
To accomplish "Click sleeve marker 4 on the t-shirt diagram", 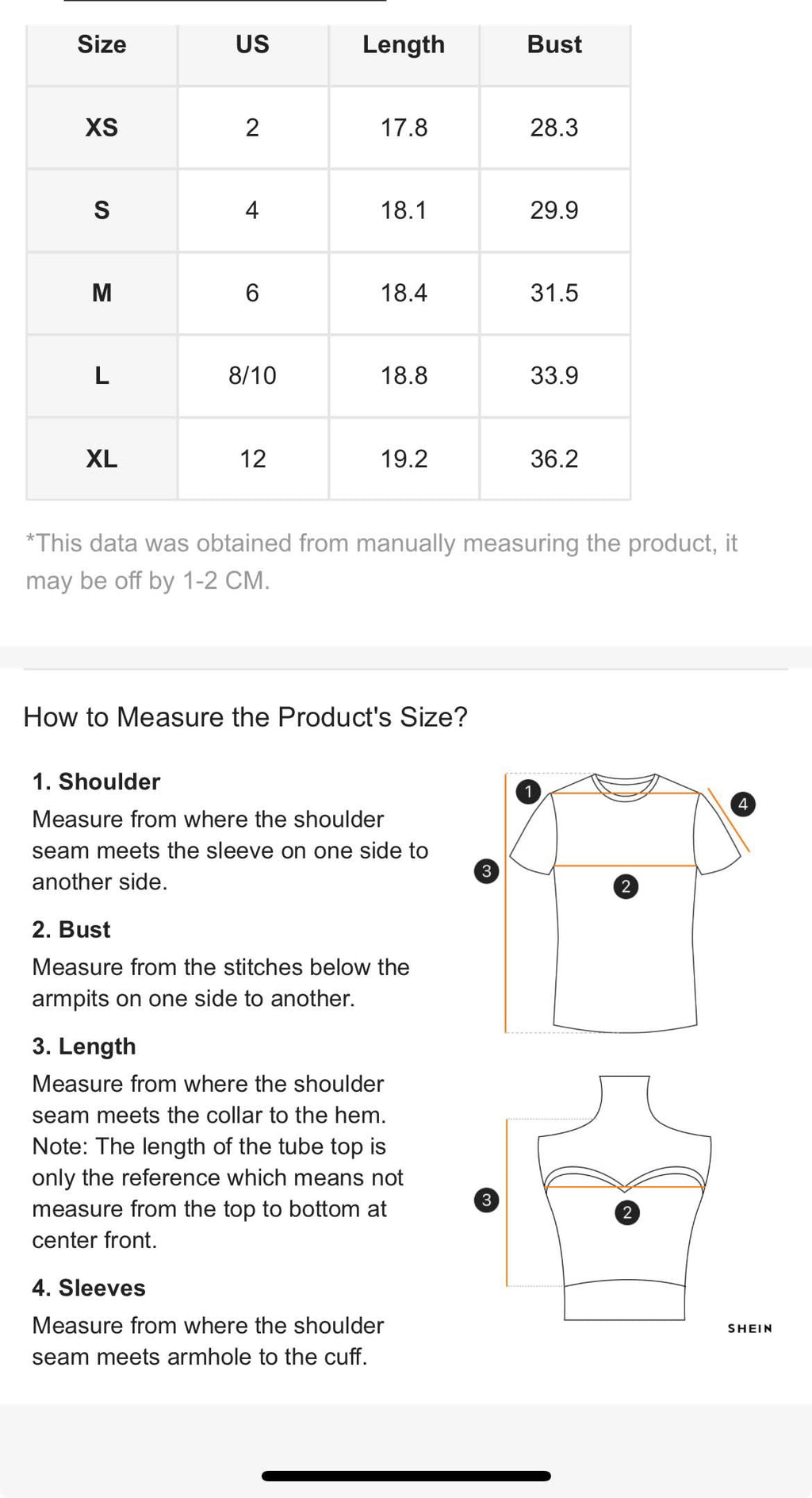I will click(x=742, y=804).
